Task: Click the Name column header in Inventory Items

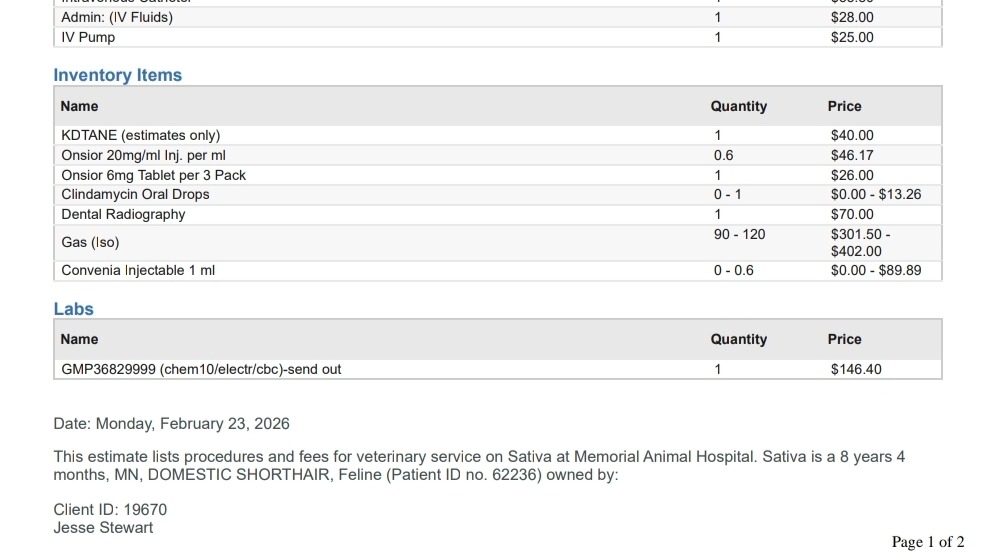Action: pyautogui.click(x=79, y=106)
